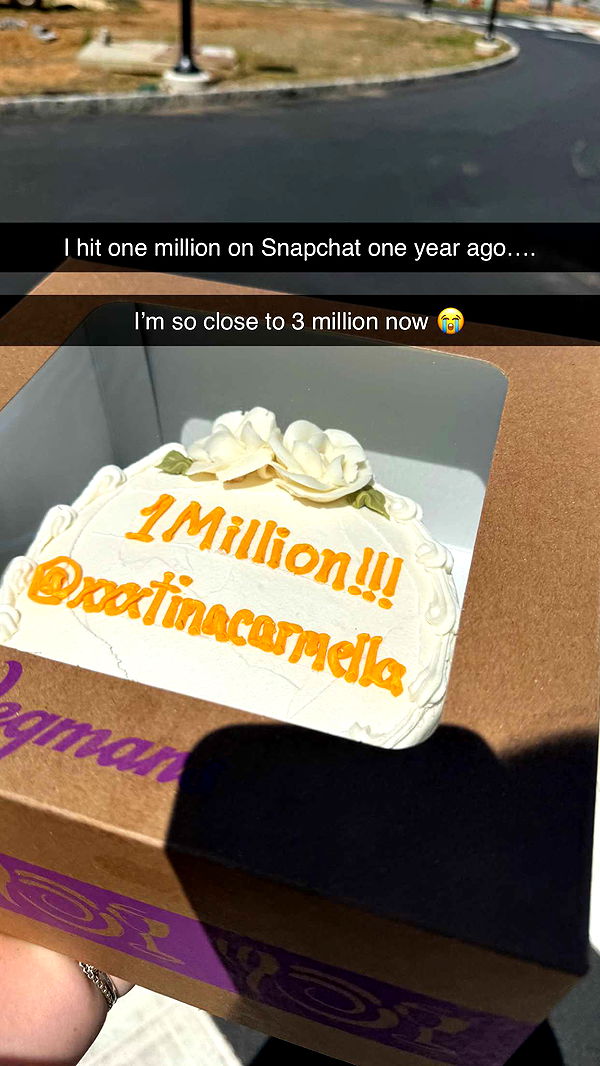The image size is (600, 1066).
Task: Tap the crying emoji in the caption
Action: point(450,321)
